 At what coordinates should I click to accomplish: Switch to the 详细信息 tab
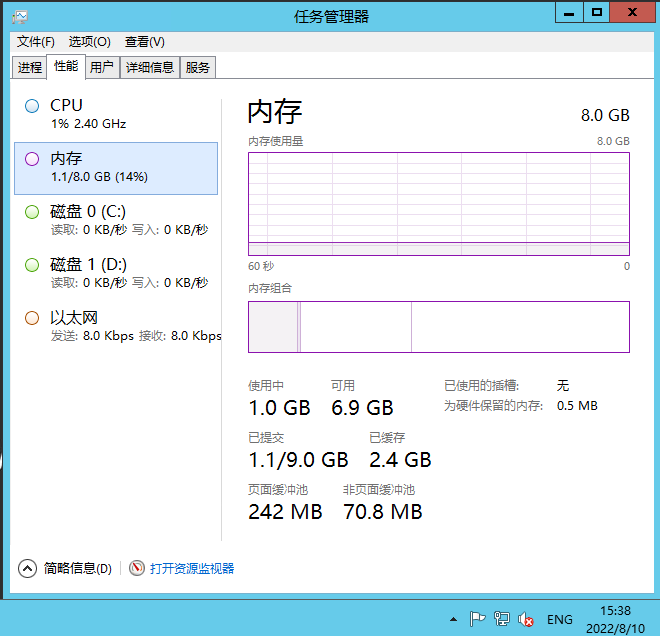[x=150, y=68]
